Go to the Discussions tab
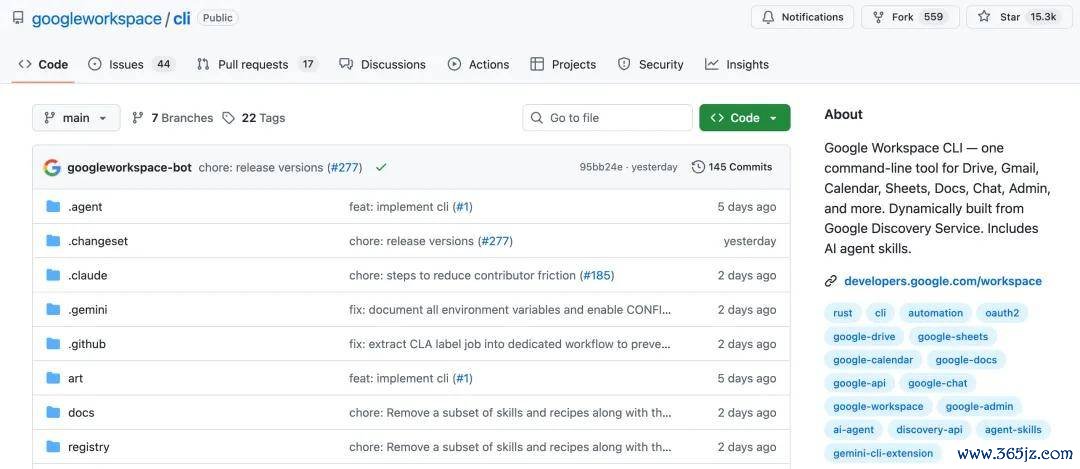 382,65
